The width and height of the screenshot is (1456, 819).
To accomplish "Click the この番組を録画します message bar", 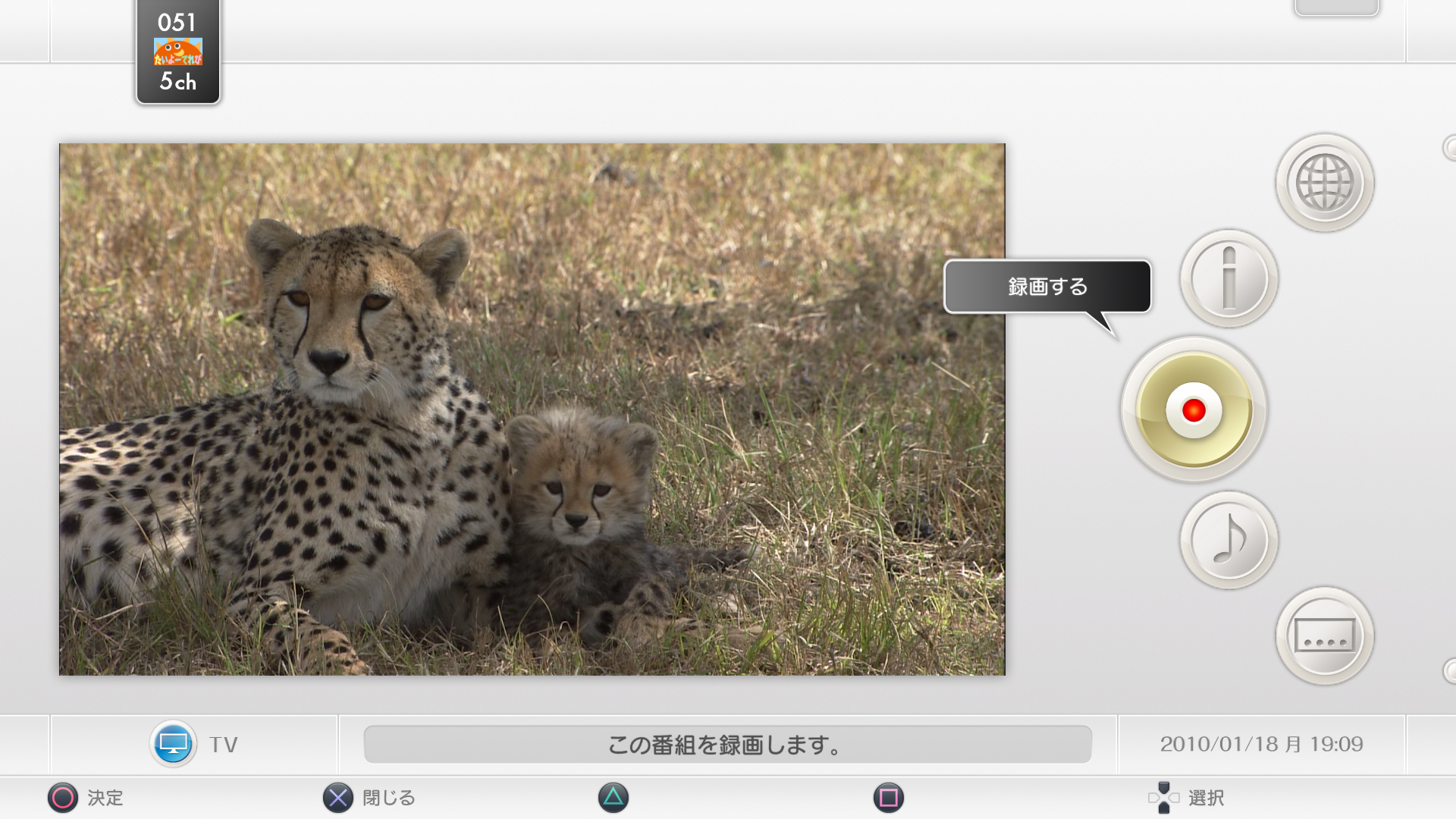I will (x=727, y=745).
